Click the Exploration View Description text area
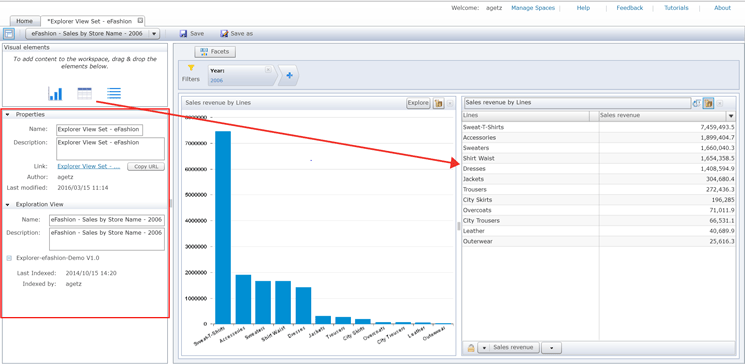The width and height of the screenshot is (745, 364). tap(107, 239)
